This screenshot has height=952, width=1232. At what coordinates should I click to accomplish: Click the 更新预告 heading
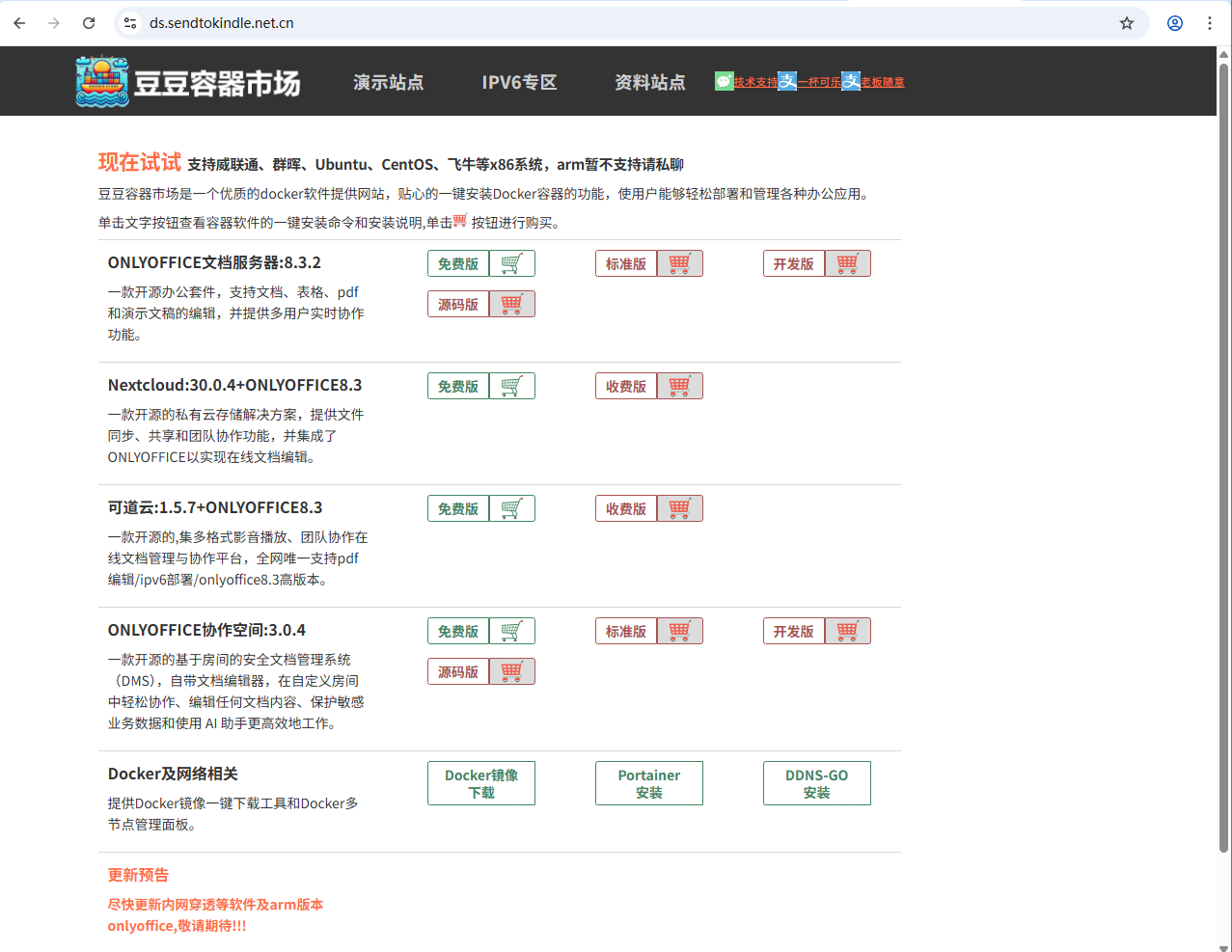[x=138, y=875]
